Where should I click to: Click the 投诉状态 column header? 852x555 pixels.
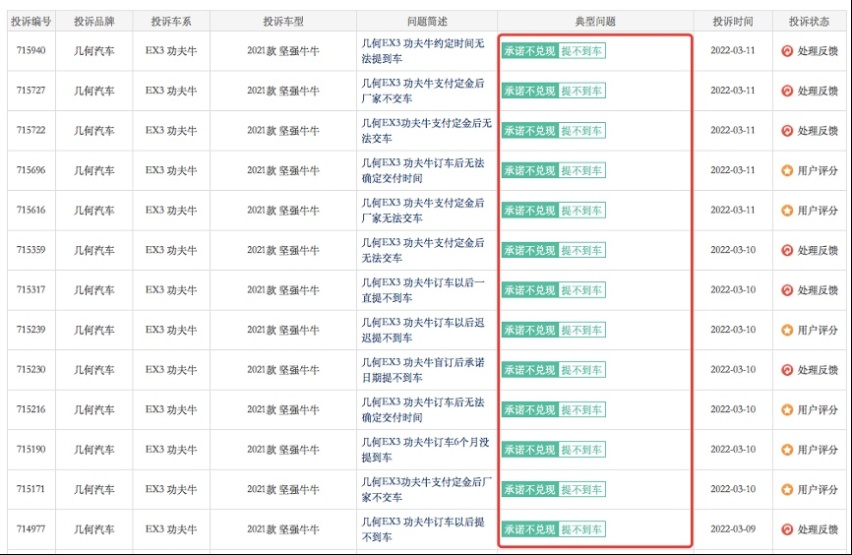coord(809,21)
